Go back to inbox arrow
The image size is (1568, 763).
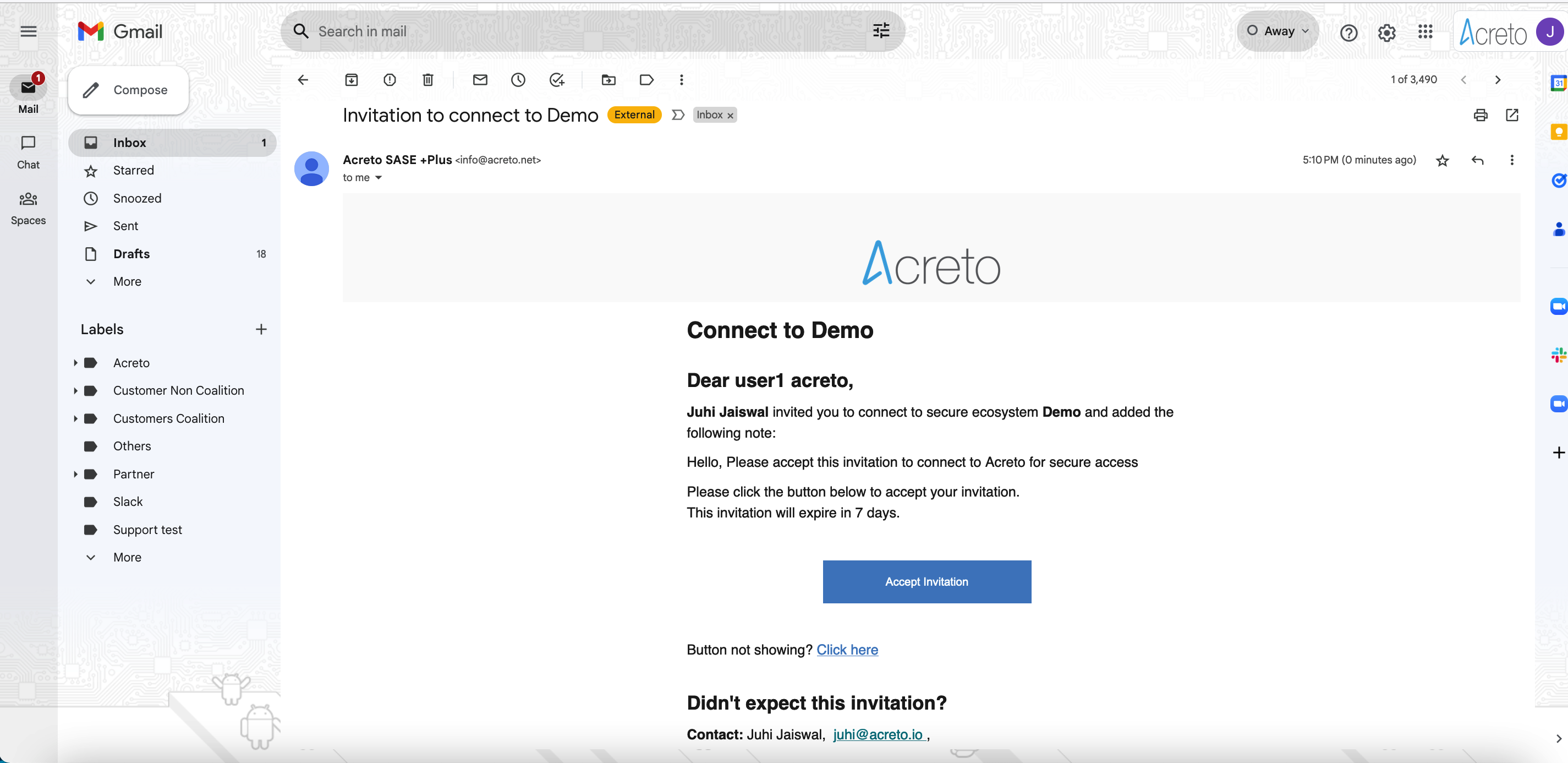303,80
